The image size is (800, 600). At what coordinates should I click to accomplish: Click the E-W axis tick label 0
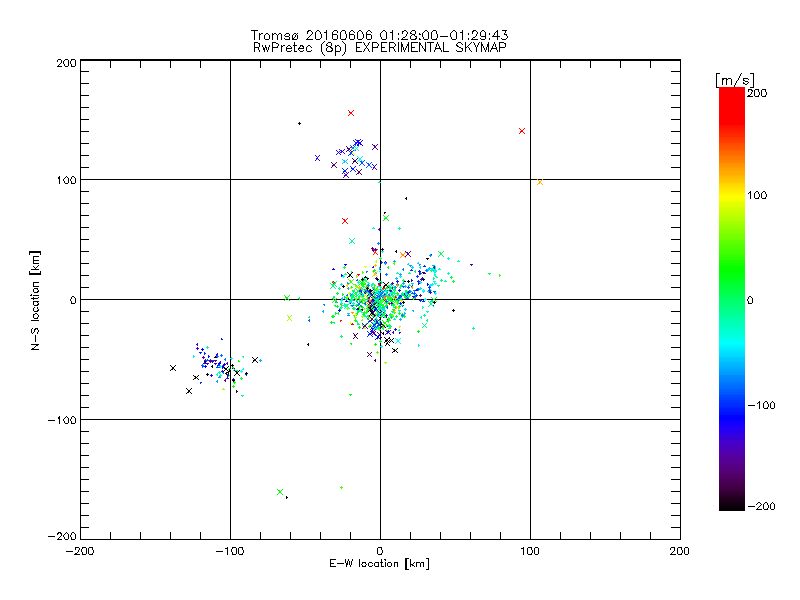point(380,551)
